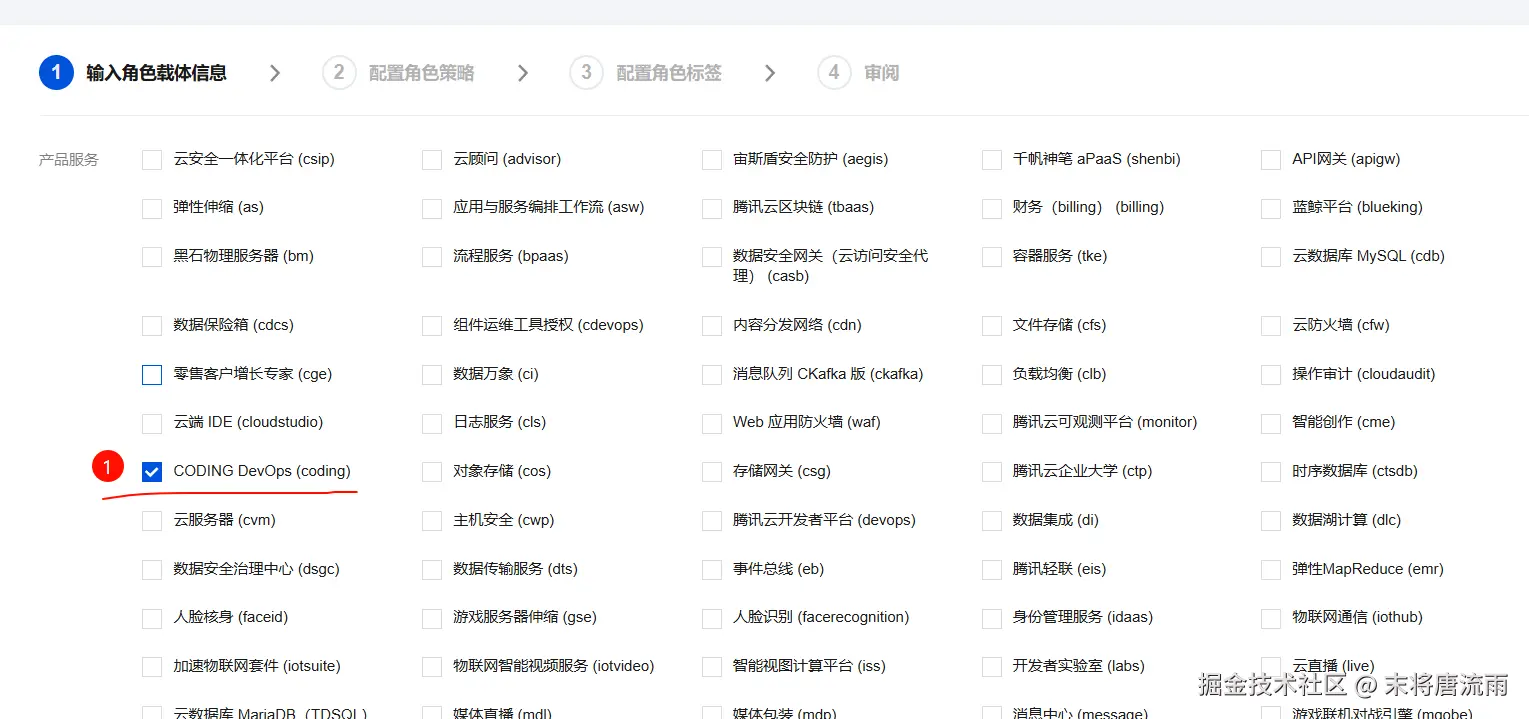Enable 腾讯轻联 (eis) checkbox
Viewport: 1529px width, 719px height.
992,570
